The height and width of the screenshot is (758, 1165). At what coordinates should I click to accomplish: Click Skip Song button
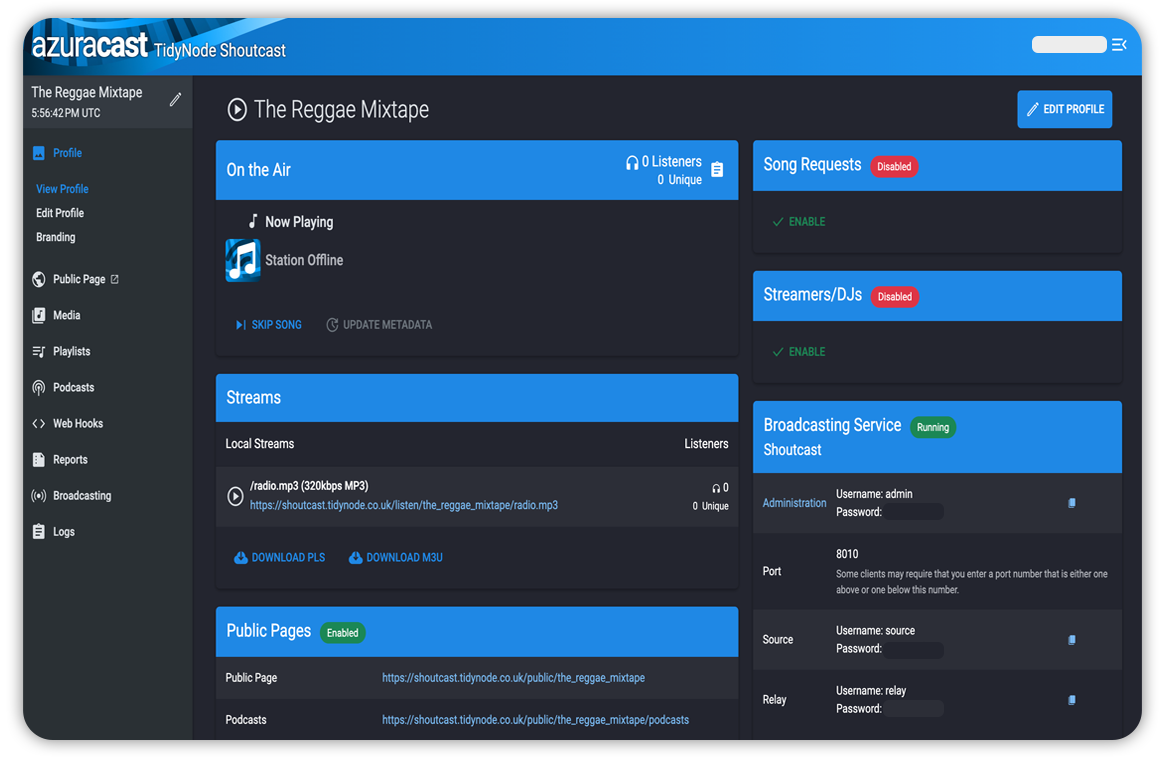coord(268,325)
